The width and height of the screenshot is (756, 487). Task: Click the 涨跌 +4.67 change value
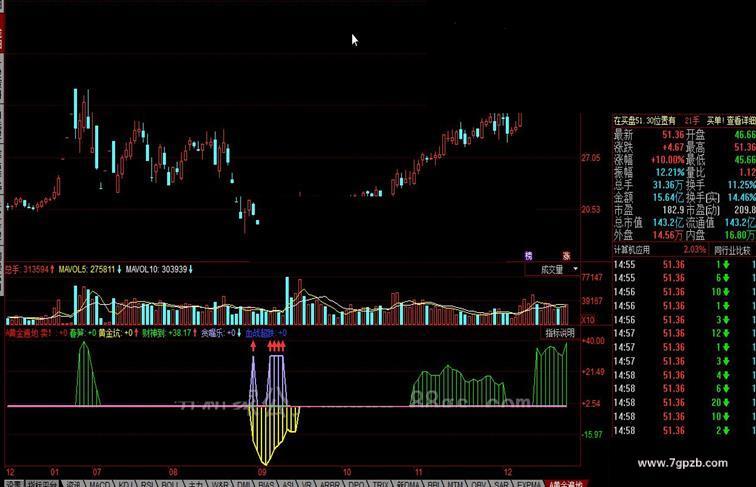click(673, 147)
